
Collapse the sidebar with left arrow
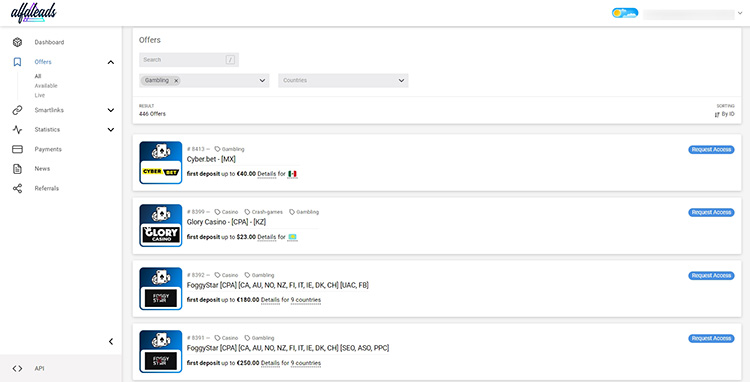click(111, 341)
